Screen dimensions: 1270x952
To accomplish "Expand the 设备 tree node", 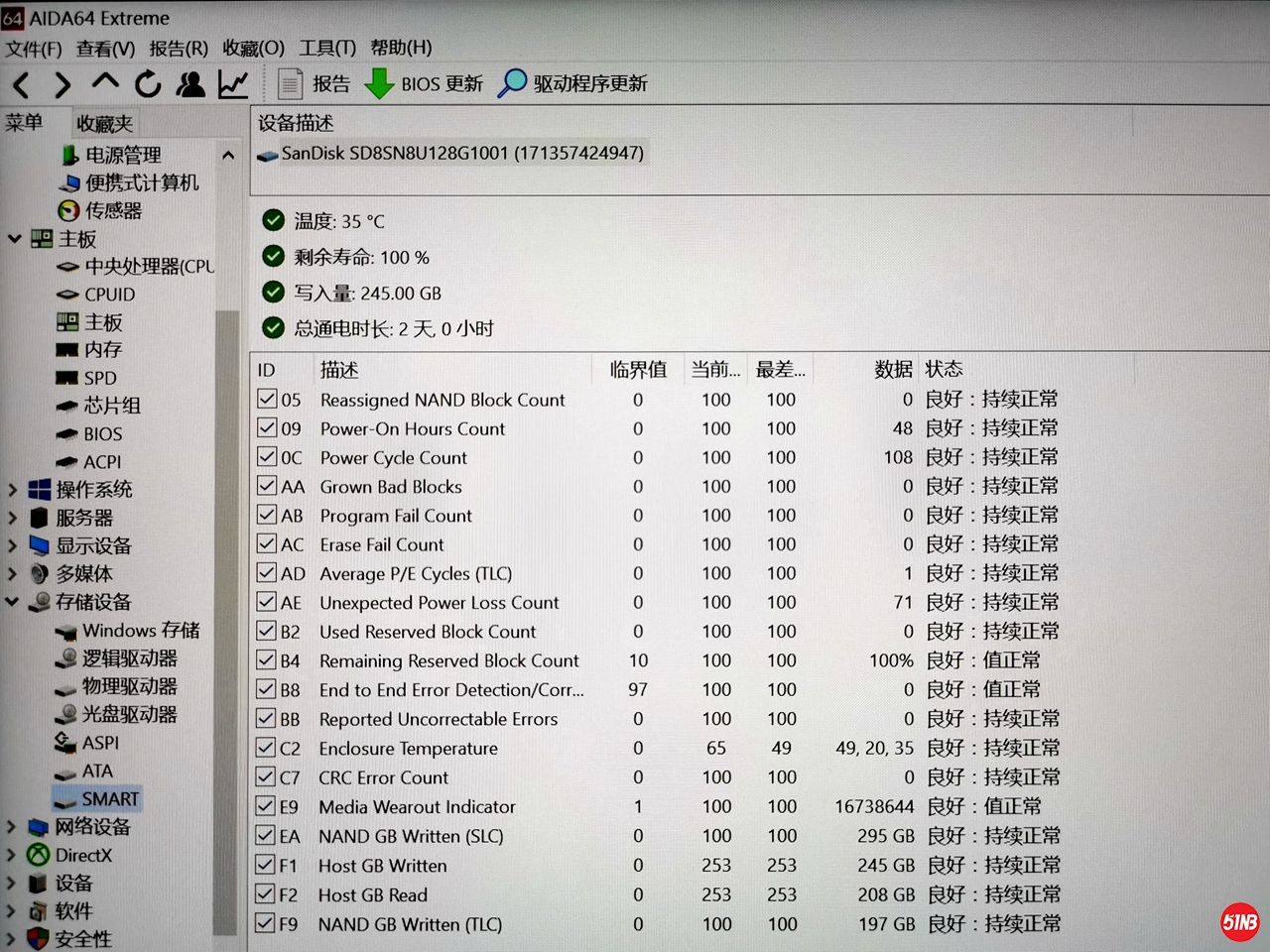I will pos(13,883).
